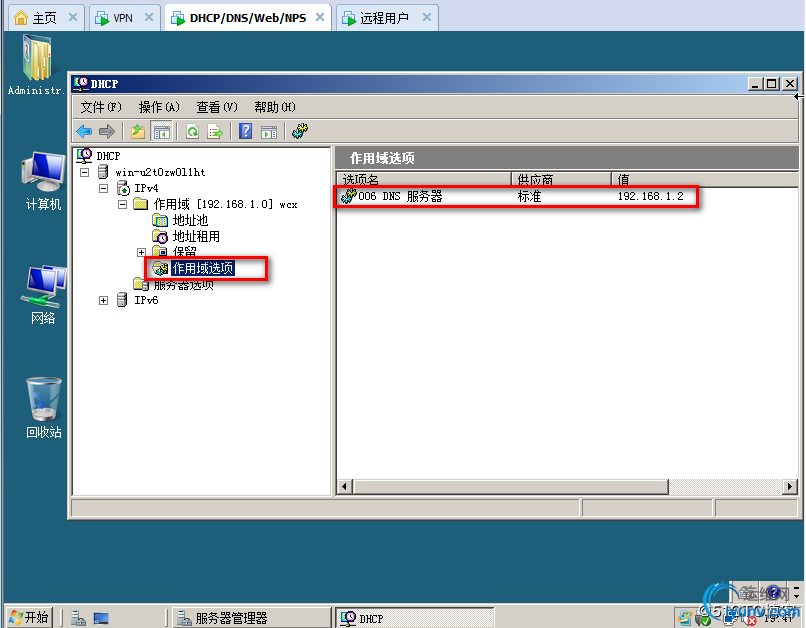Select the 006 DNS 服务器 option row
Screen dimensions: 806x628
(x=516, y=196)
